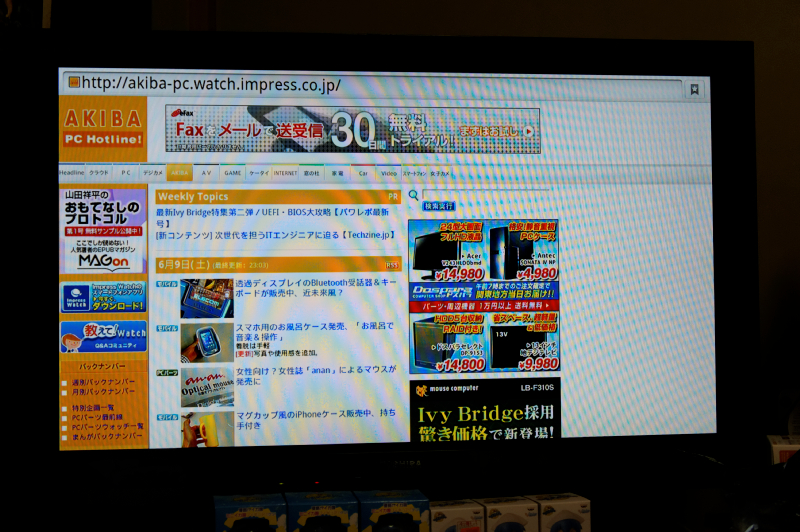The image size is (800, 532).
Task: Open the Impress Watch app download banner
Action: point(103,298)
